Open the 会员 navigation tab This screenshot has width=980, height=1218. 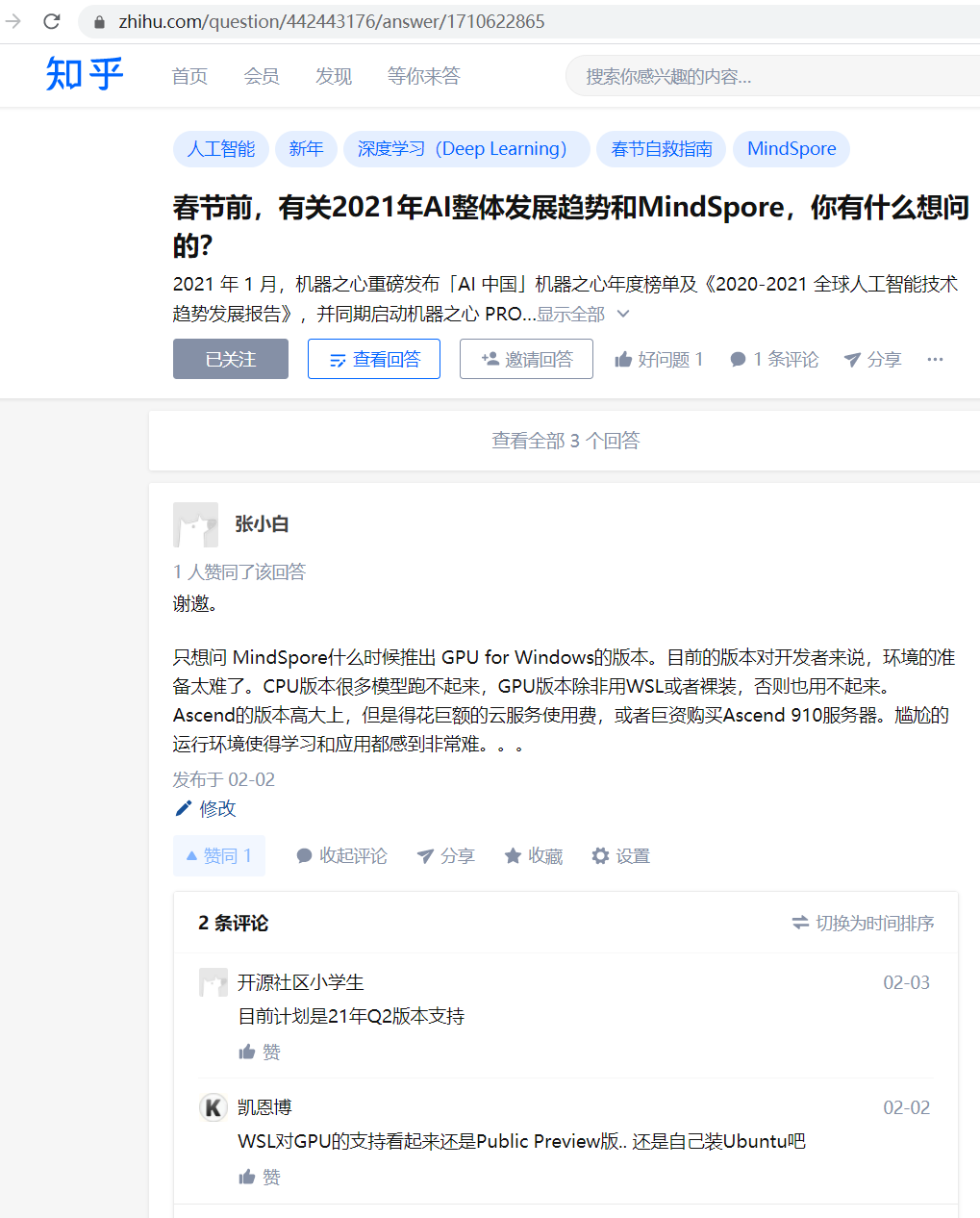(x=262, y=76)
